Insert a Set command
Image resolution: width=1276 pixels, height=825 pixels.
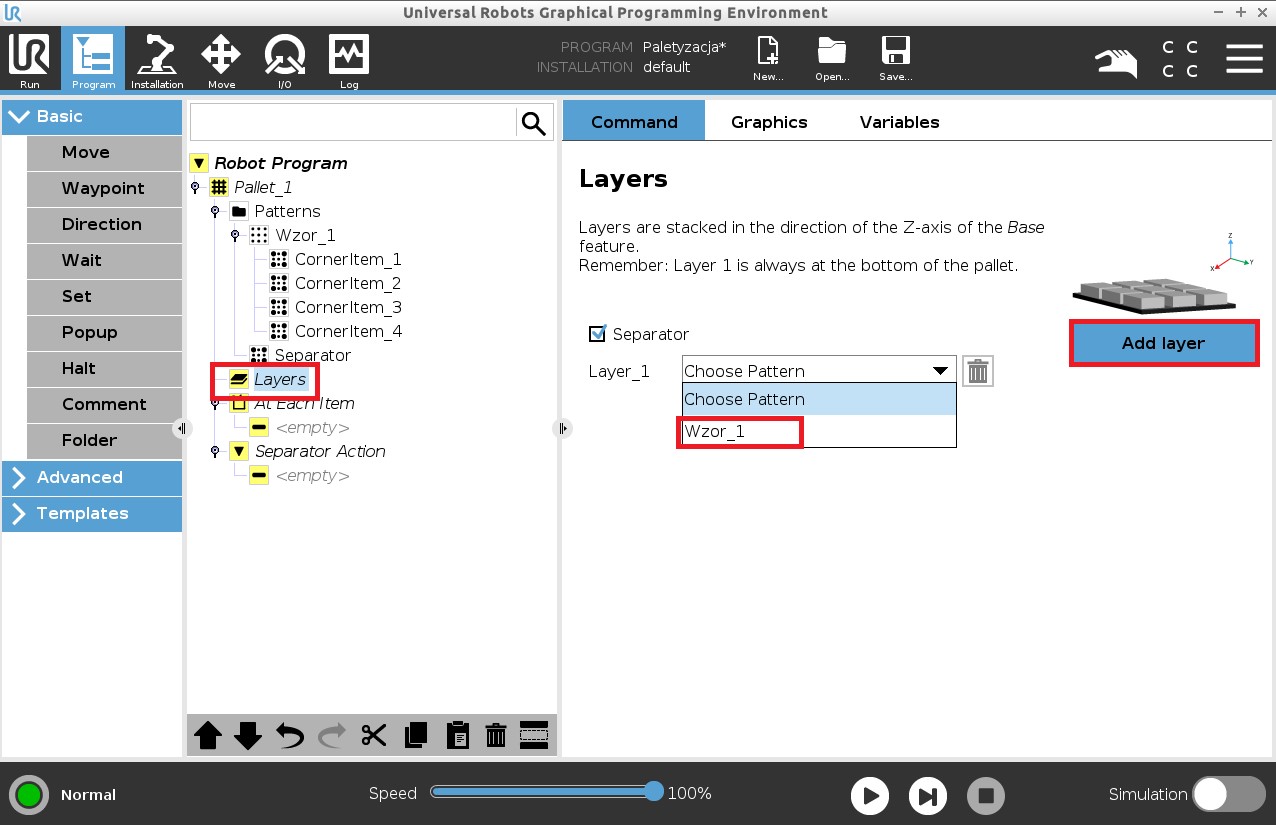[x=104, y=296]
